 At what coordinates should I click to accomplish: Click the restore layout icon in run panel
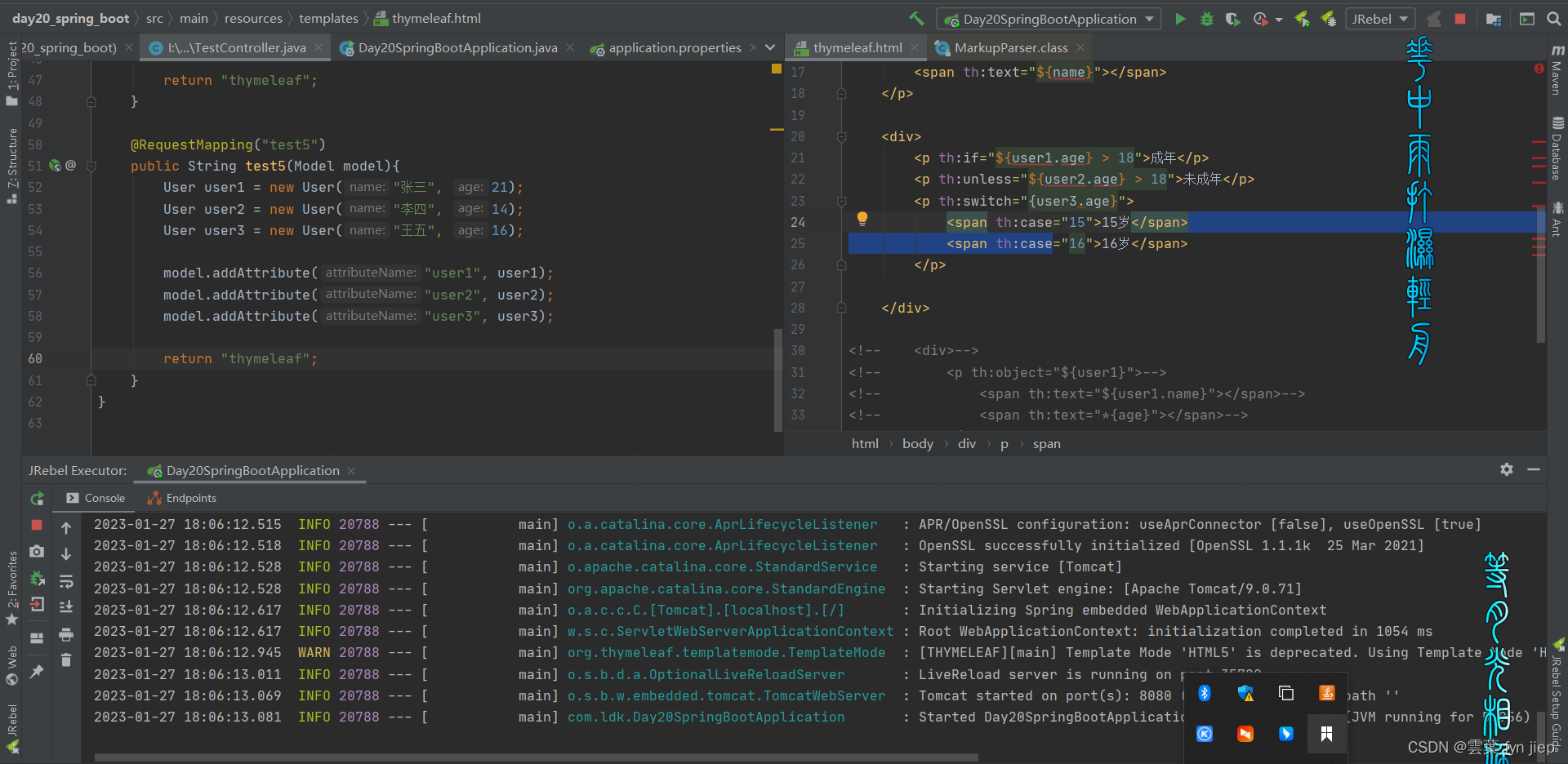click(x=37, y=637)
